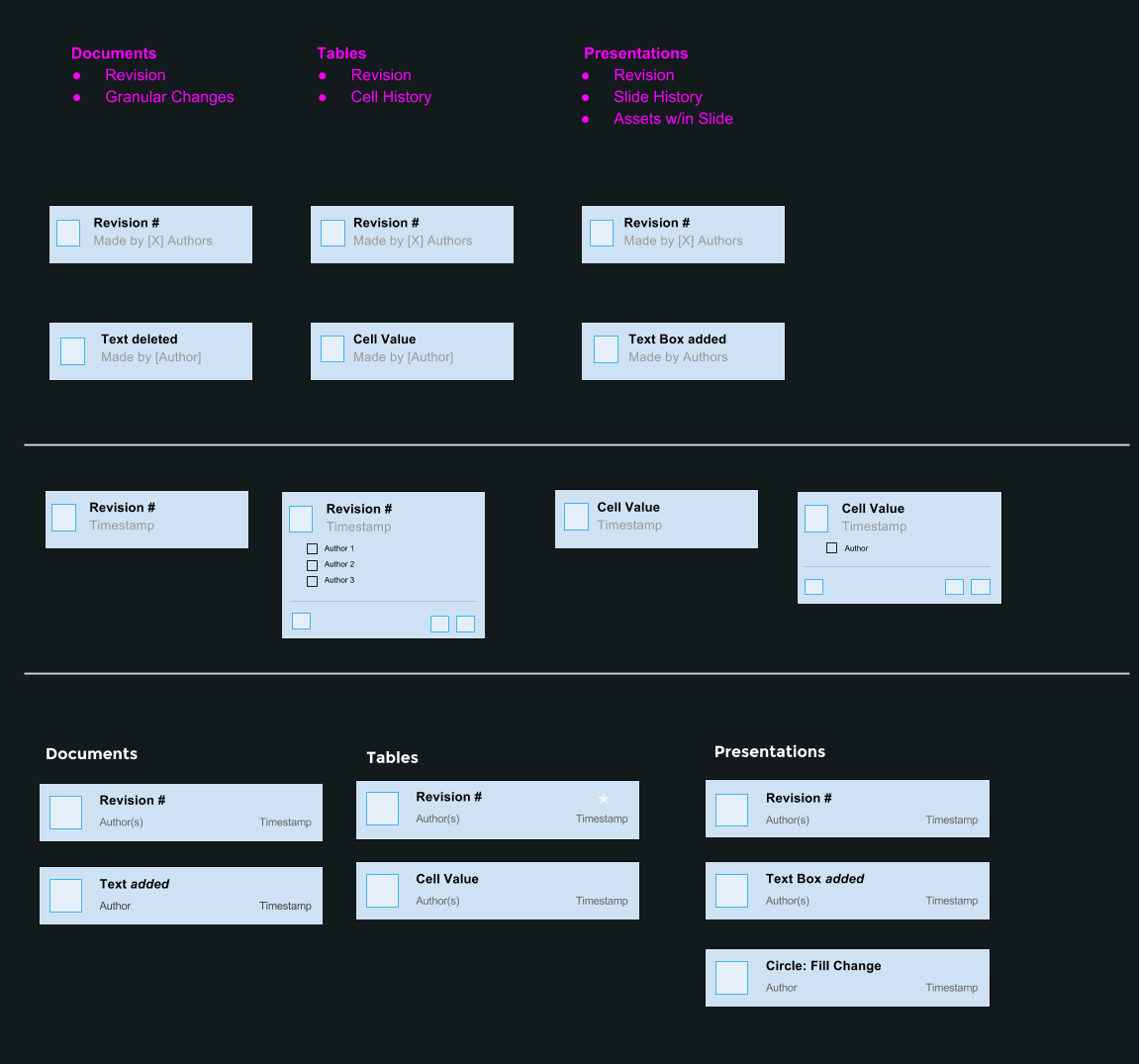This screenshot has height=1064, width=1139.
Task: Click the Circle: Fill Change title
Action: pos(823,965)
